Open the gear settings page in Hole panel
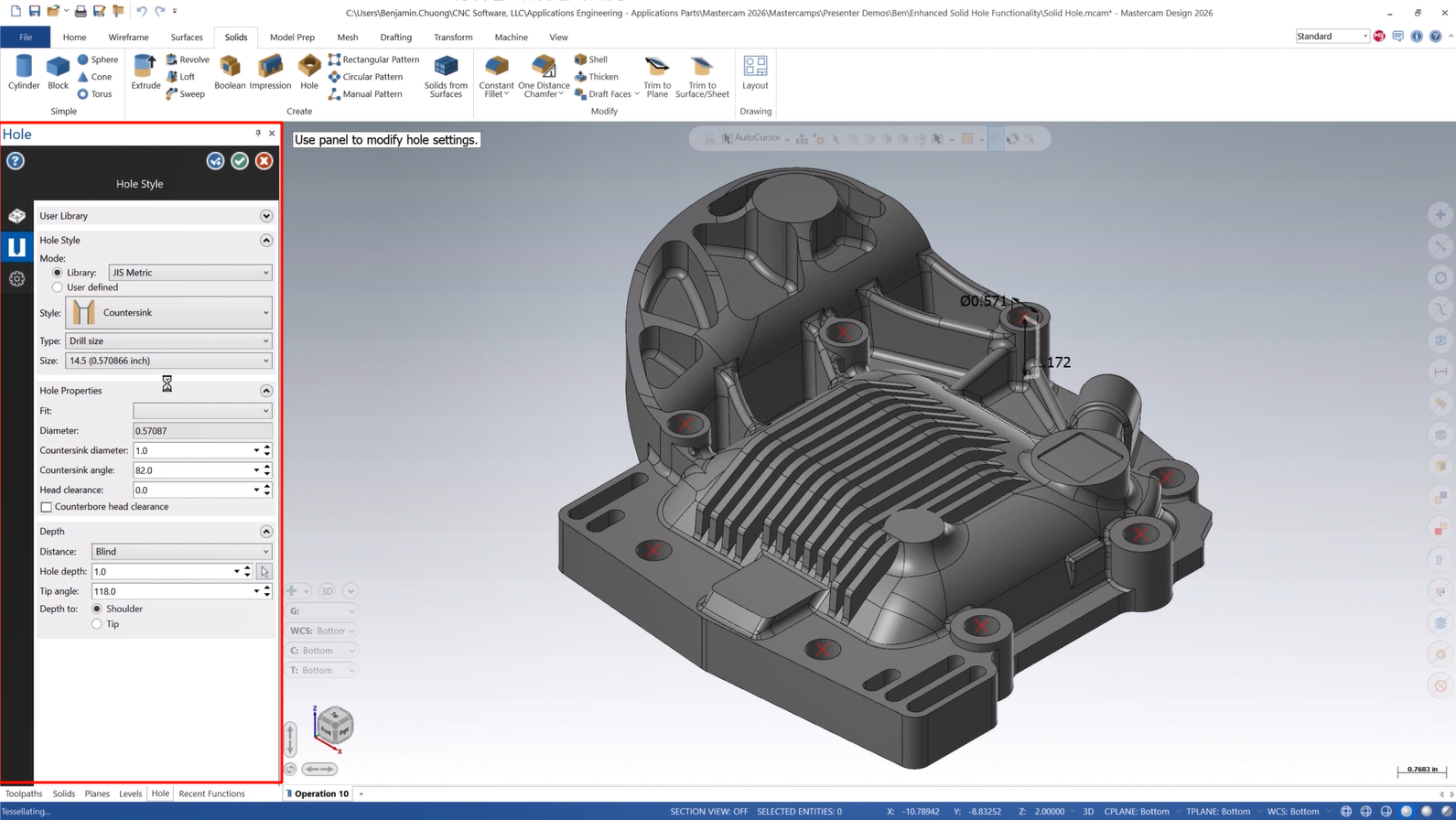Screen dimensions: 1456x820 pos(16,278)
